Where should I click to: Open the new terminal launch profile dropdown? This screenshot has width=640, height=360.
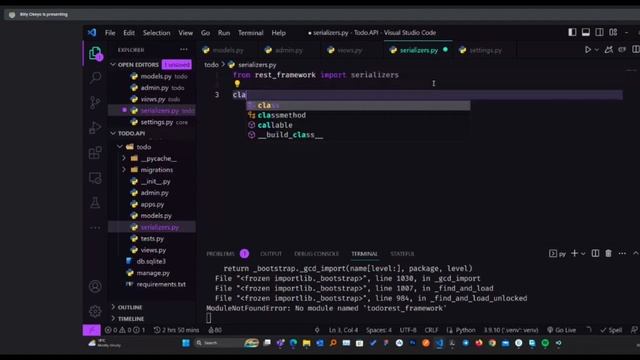pyautogui.click(x=583, y=254)
